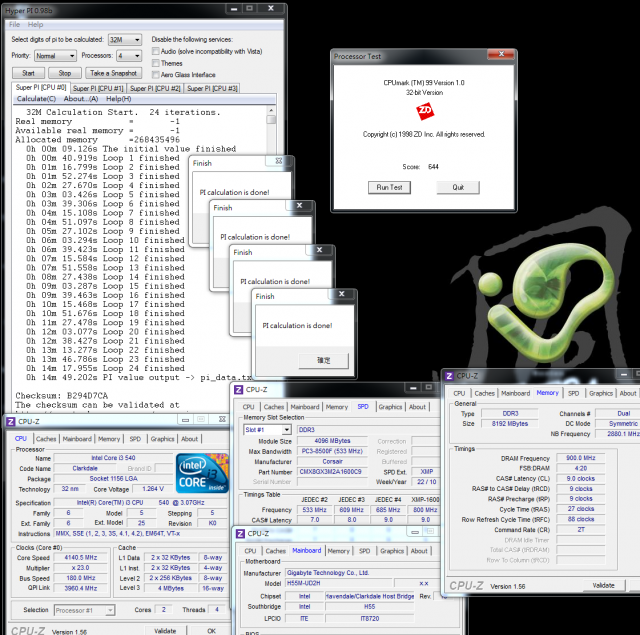
Task: Open Caches tab in CPU-Z CPU window
Action: 46,439
